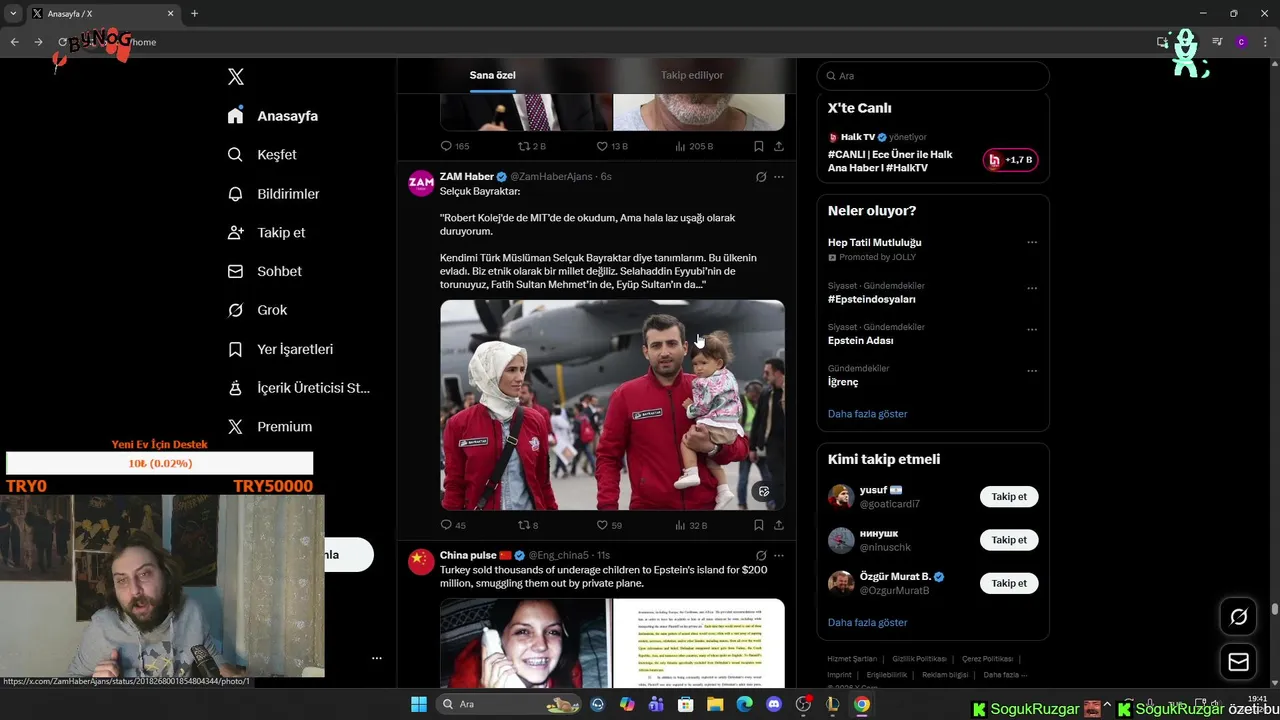Like the ZAM Haber post
Image resolution: width=1280 pixels, height=720 pixels.
point(609,525)
